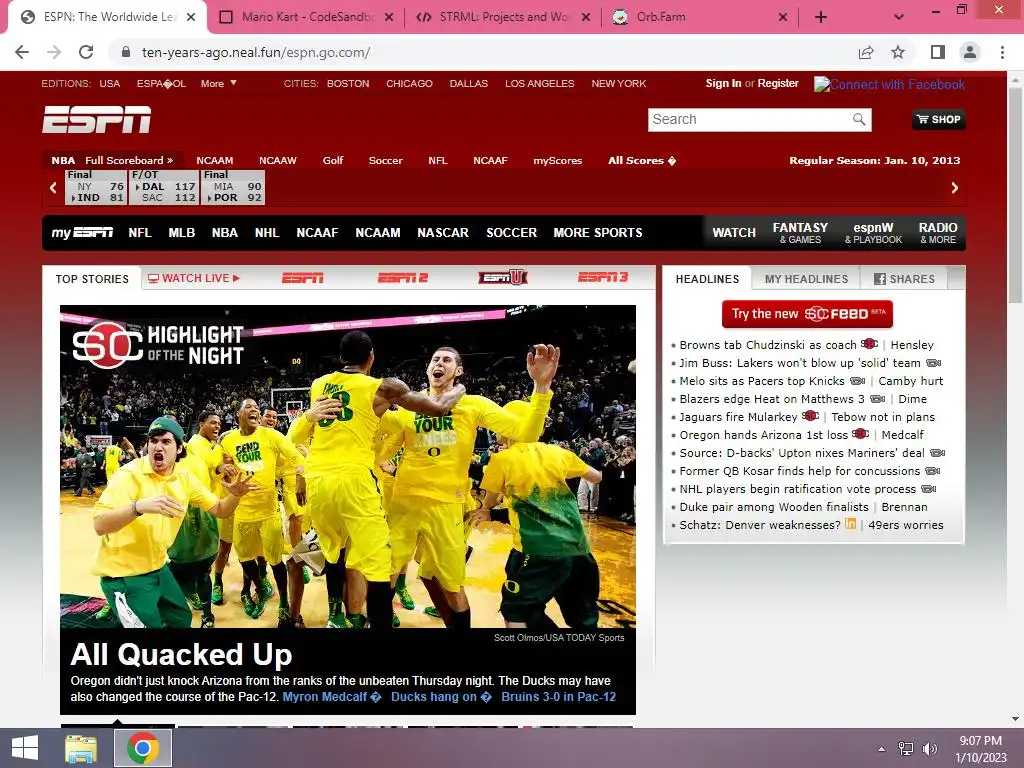
Task: Switch to the Orb.Farm tab
Action: pos(699,17)
